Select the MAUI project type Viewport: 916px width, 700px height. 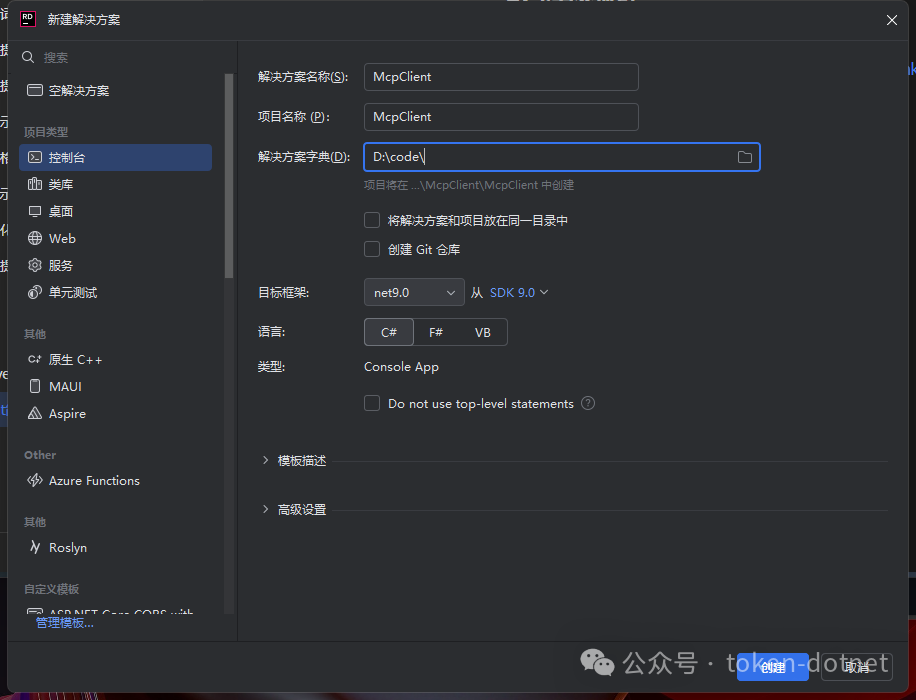pos(63,386)
